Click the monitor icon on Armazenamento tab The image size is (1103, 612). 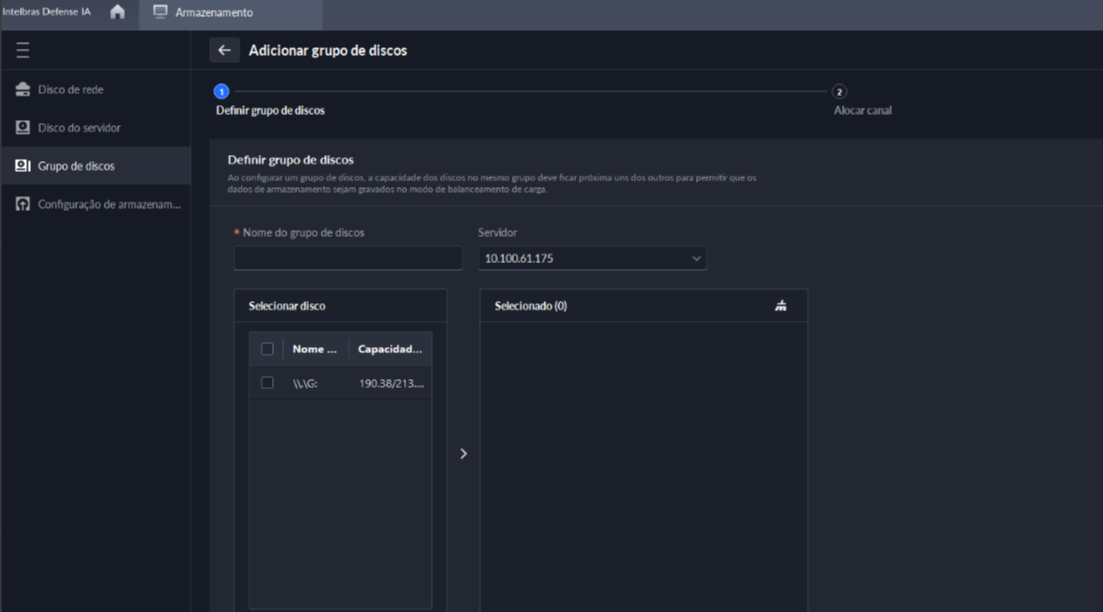pos(160,12)
